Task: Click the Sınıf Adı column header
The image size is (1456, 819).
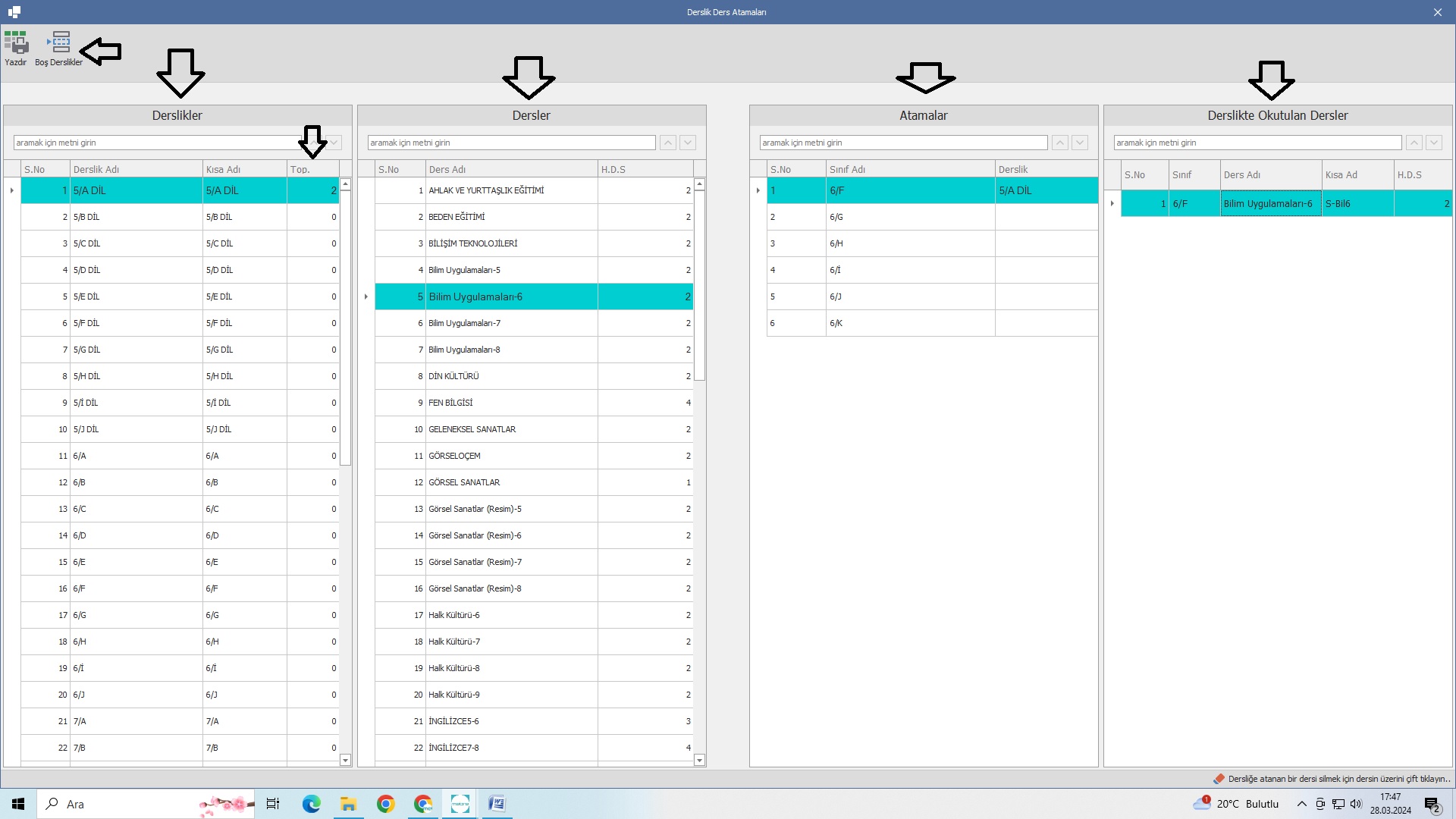Action: coord(911,169)
